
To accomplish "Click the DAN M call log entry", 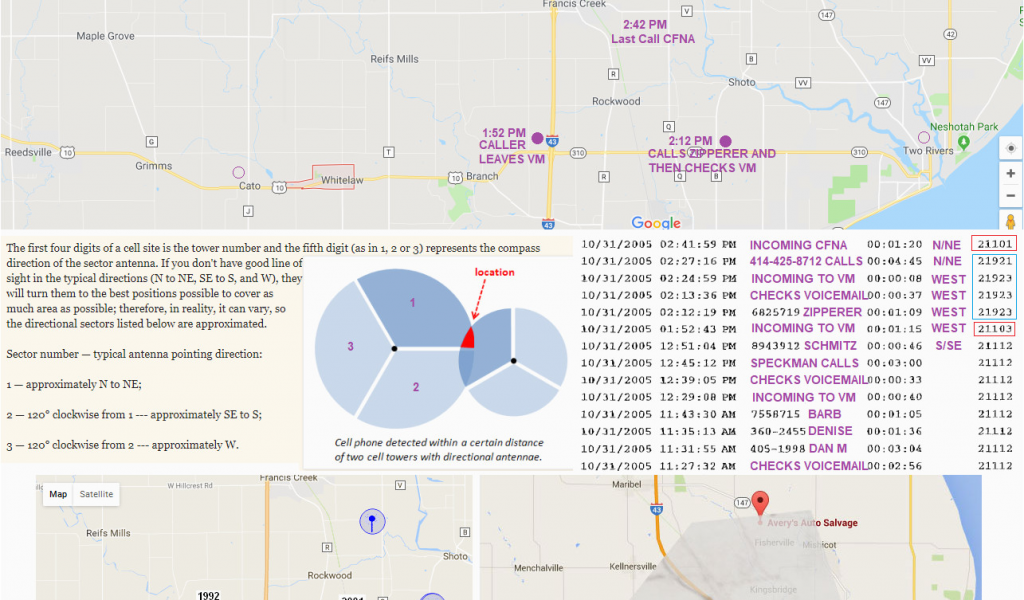I will (827, 449).
